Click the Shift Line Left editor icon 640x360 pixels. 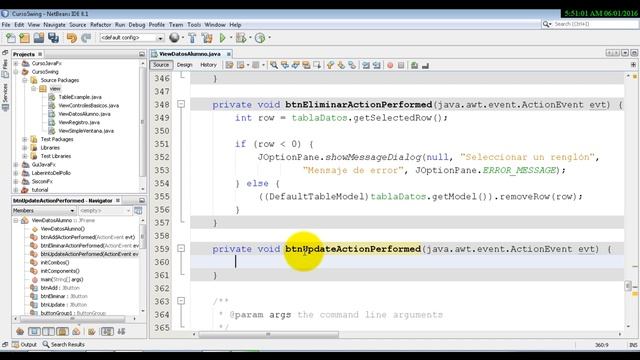point(366,65)
